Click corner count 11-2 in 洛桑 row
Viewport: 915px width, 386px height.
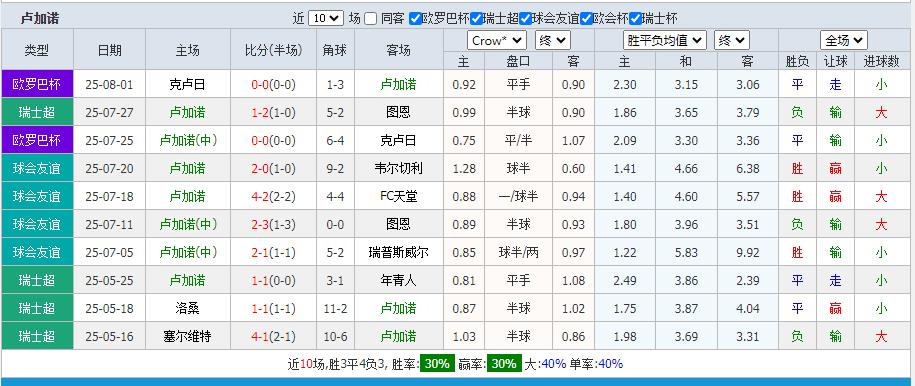[x=335, y=308]
